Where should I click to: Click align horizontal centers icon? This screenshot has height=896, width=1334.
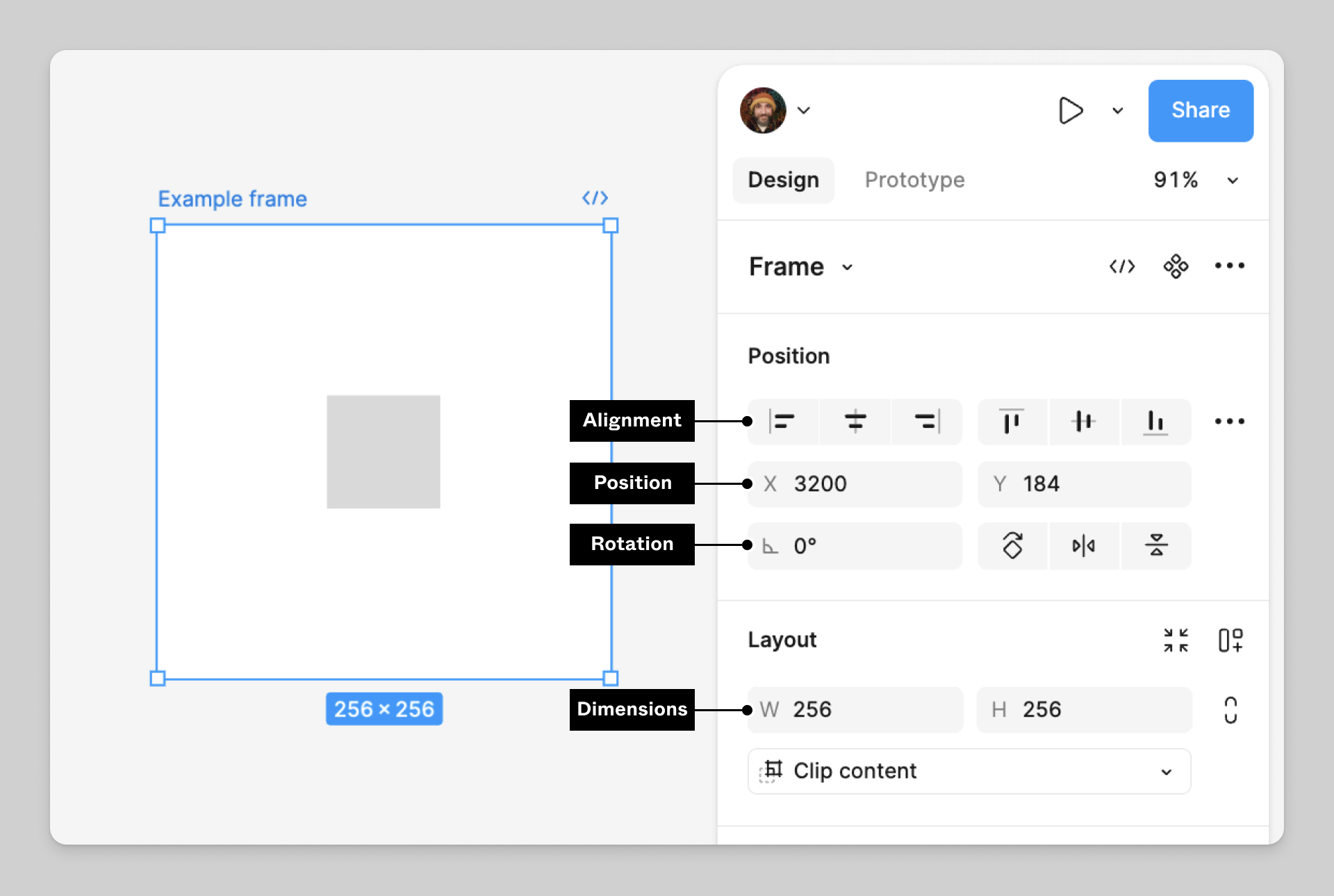click(855, 422)
